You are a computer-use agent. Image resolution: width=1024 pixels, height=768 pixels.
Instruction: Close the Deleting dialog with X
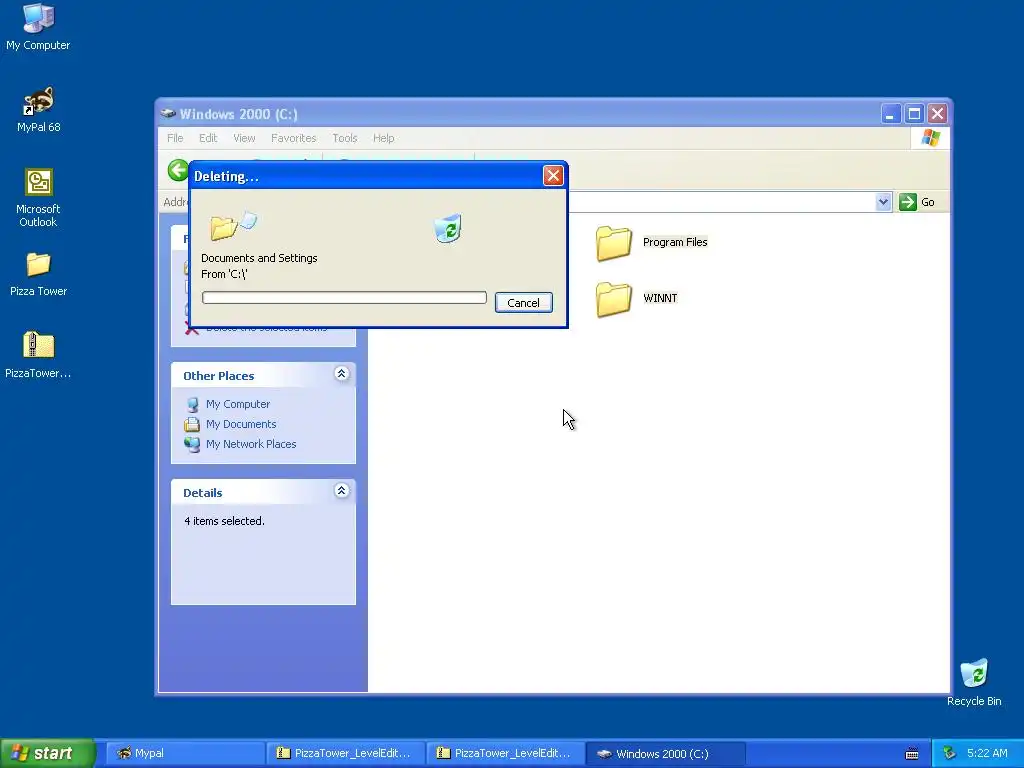pyautogui.click(x=553, y=176)
